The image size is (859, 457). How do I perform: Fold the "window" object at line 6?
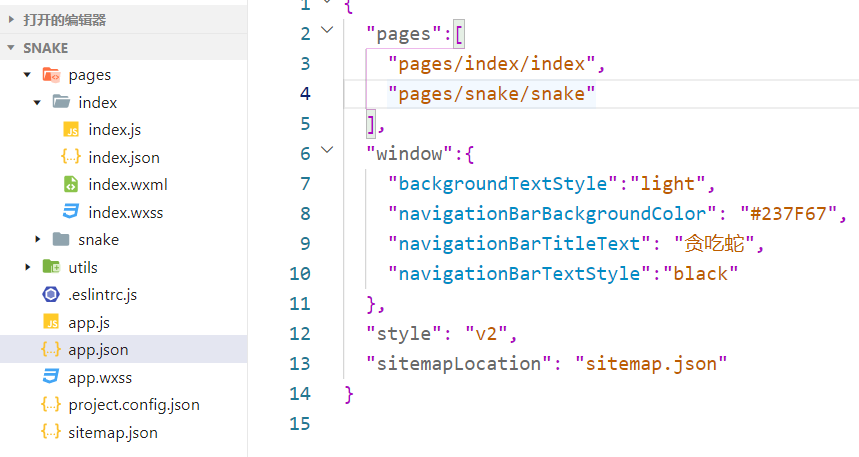click(327, 150)
